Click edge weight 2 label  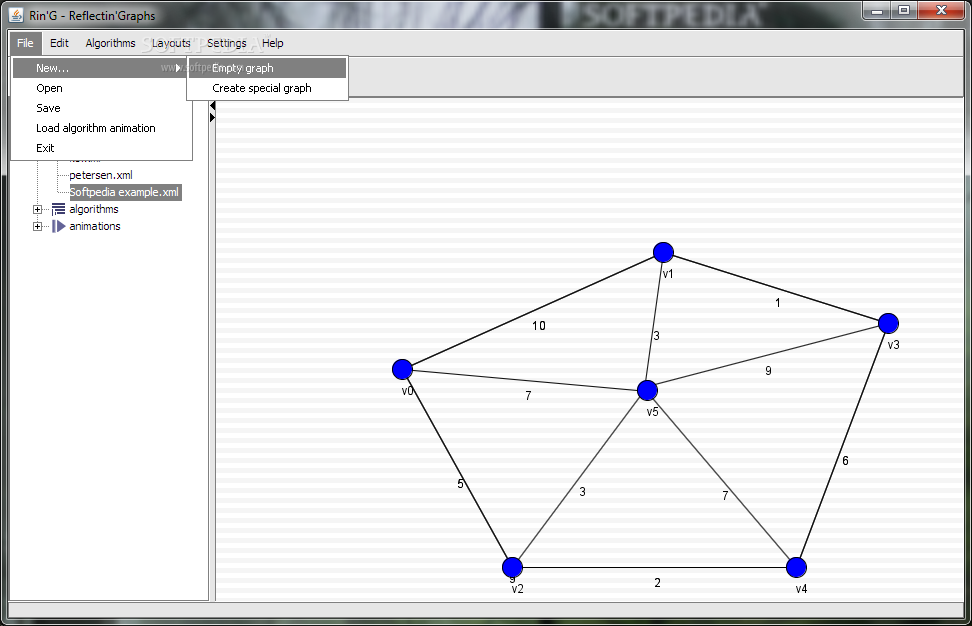(x=657, y=583)
